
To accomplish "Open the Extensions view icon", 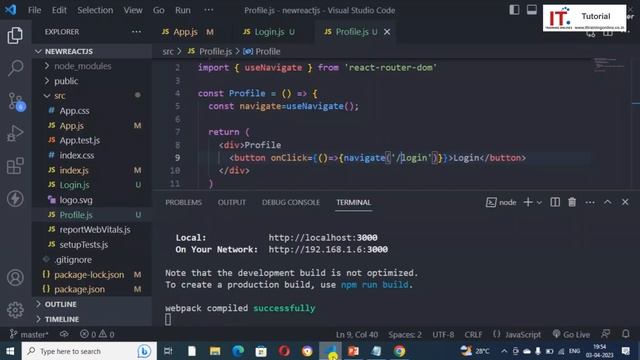I will click(x=15, y=166).
